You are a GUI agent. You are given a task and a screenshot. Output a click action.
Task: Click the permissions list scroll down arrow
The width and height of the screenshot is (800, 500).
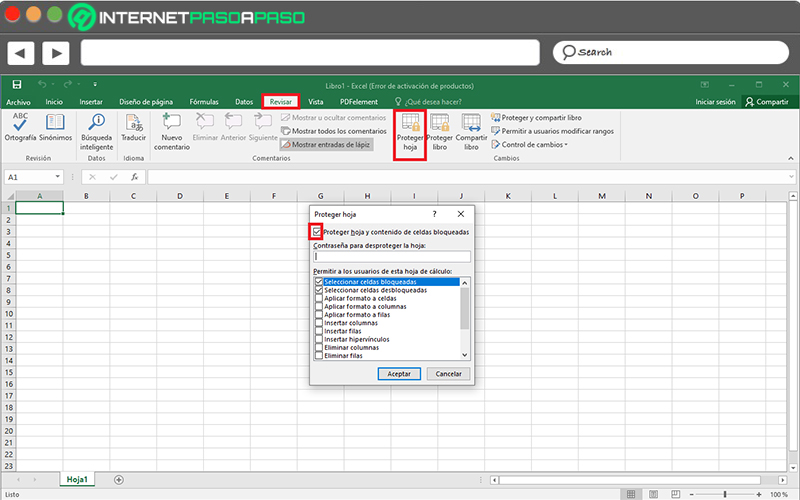pos(464,355)
